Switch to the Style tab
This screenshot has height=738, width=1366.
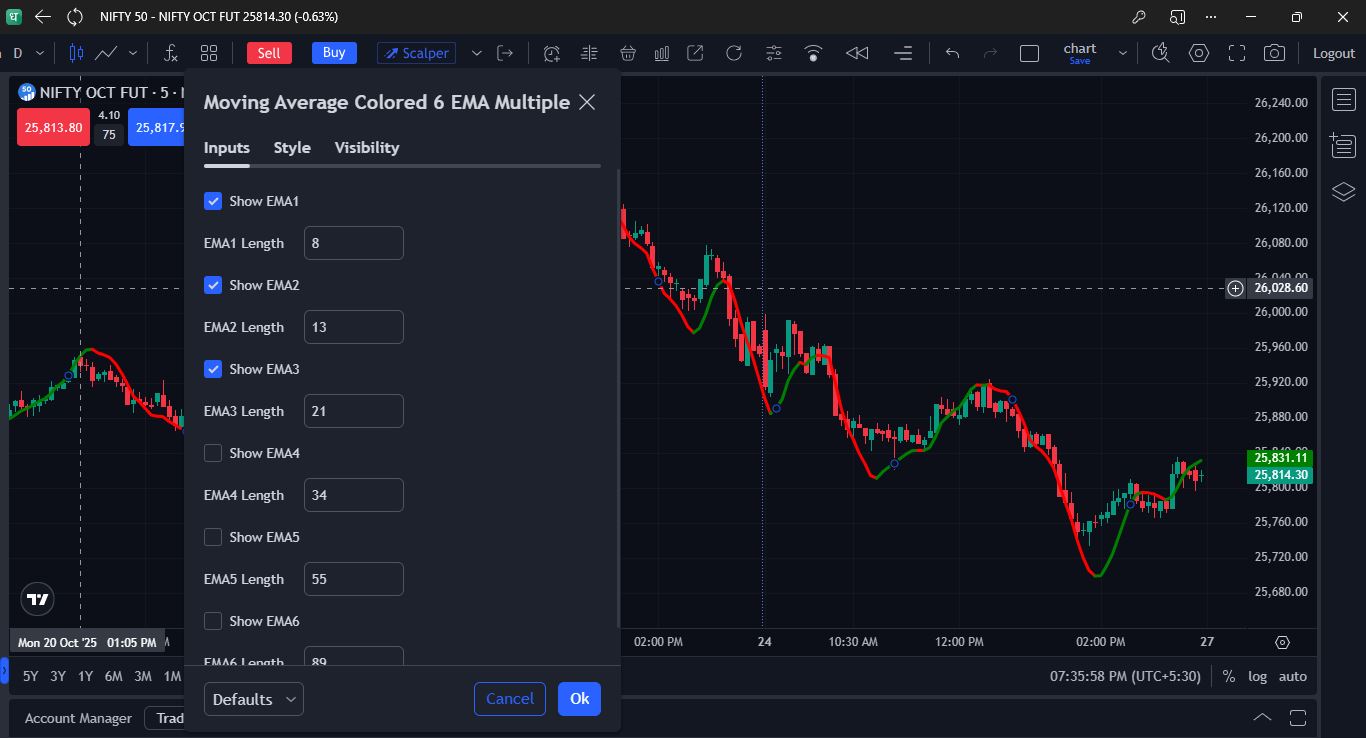point(292,147)
